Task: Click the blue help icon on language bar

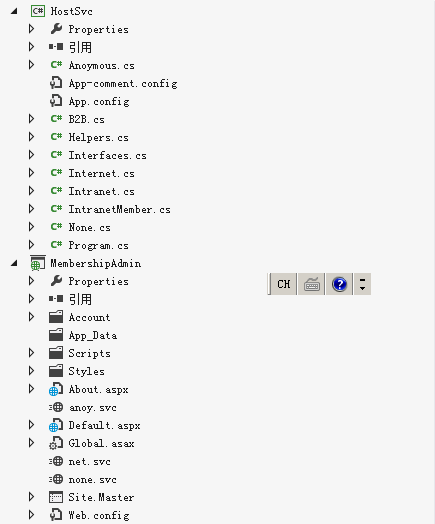Action: click(339, 284)
